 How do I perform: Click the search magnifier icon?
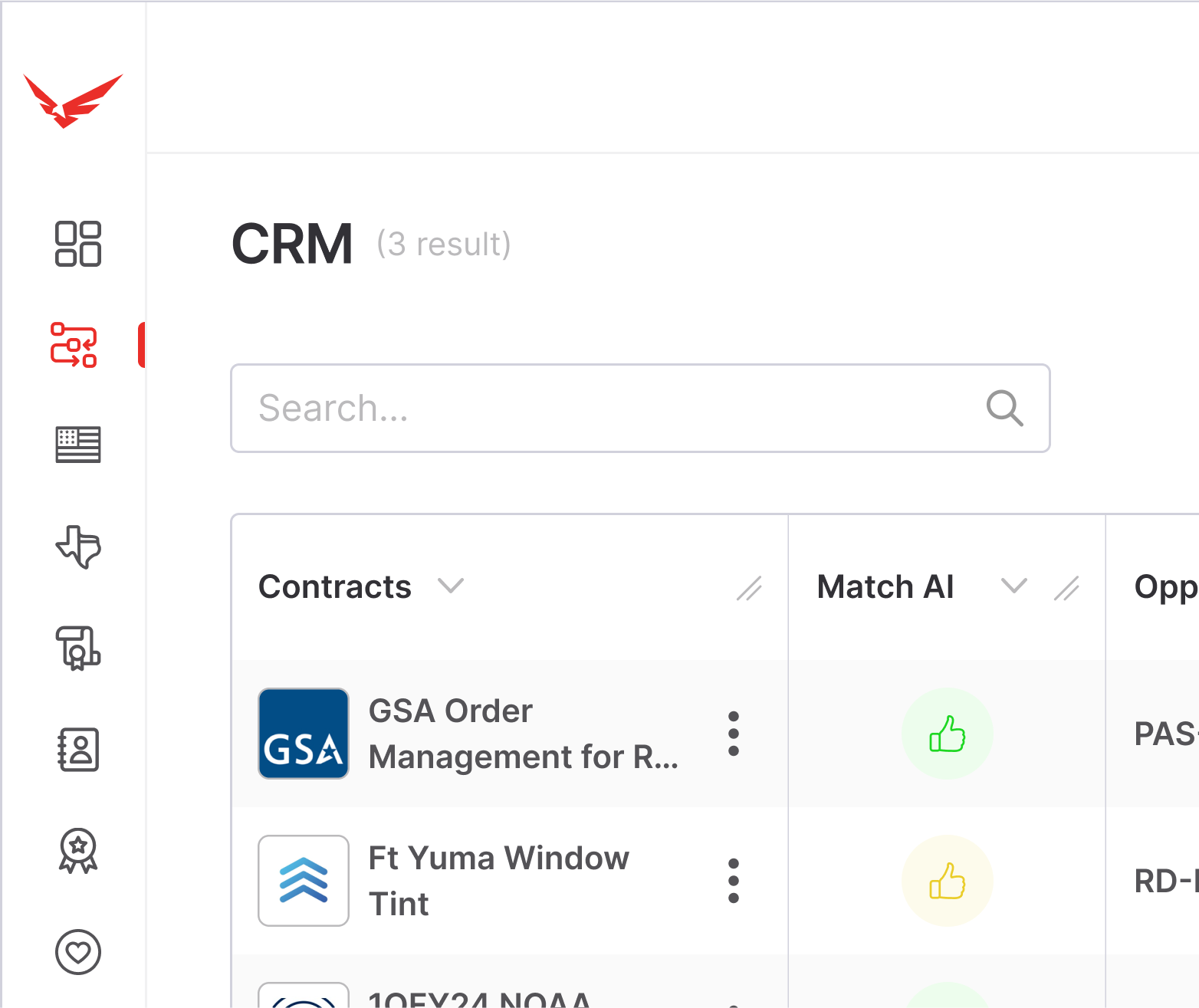click(1004, 409)
